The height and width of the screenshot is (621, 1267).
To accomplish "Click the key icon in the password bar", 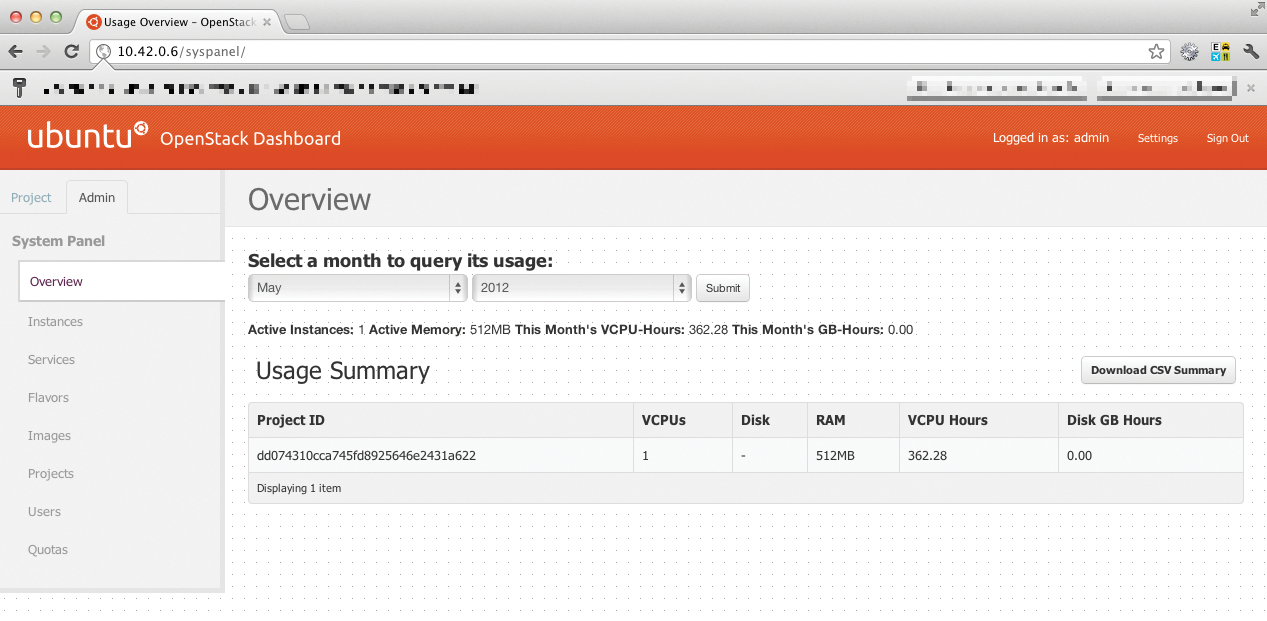I will point(19,88).
